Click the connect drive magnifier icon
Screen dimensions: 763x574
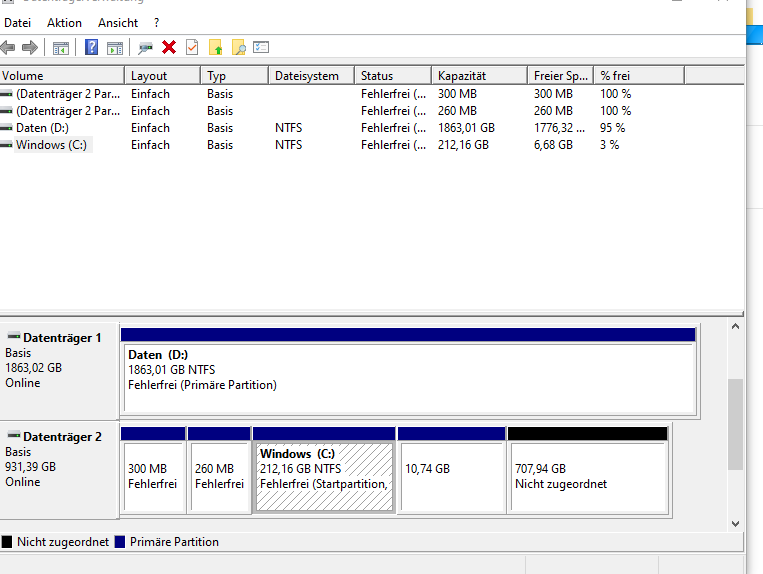[x=145, y=48]
